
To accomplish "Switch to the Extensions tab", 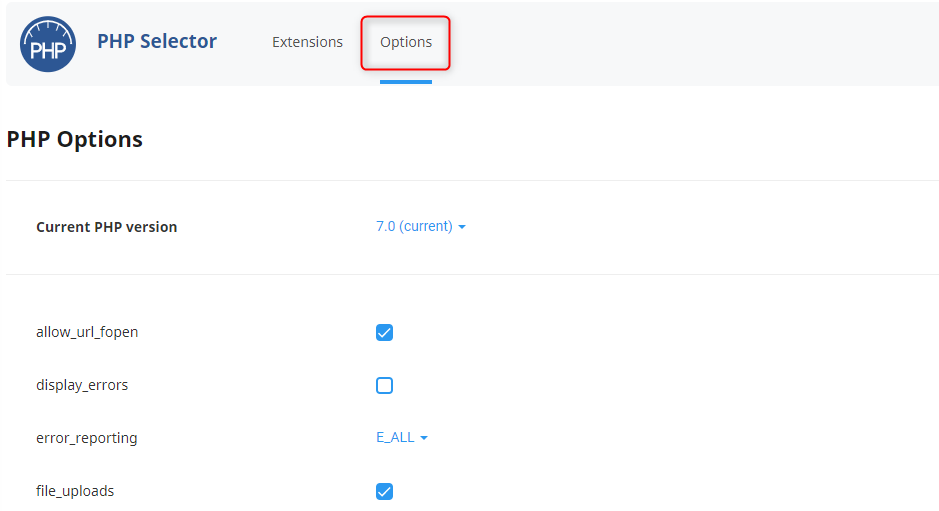I will click(x=307, y=42).
